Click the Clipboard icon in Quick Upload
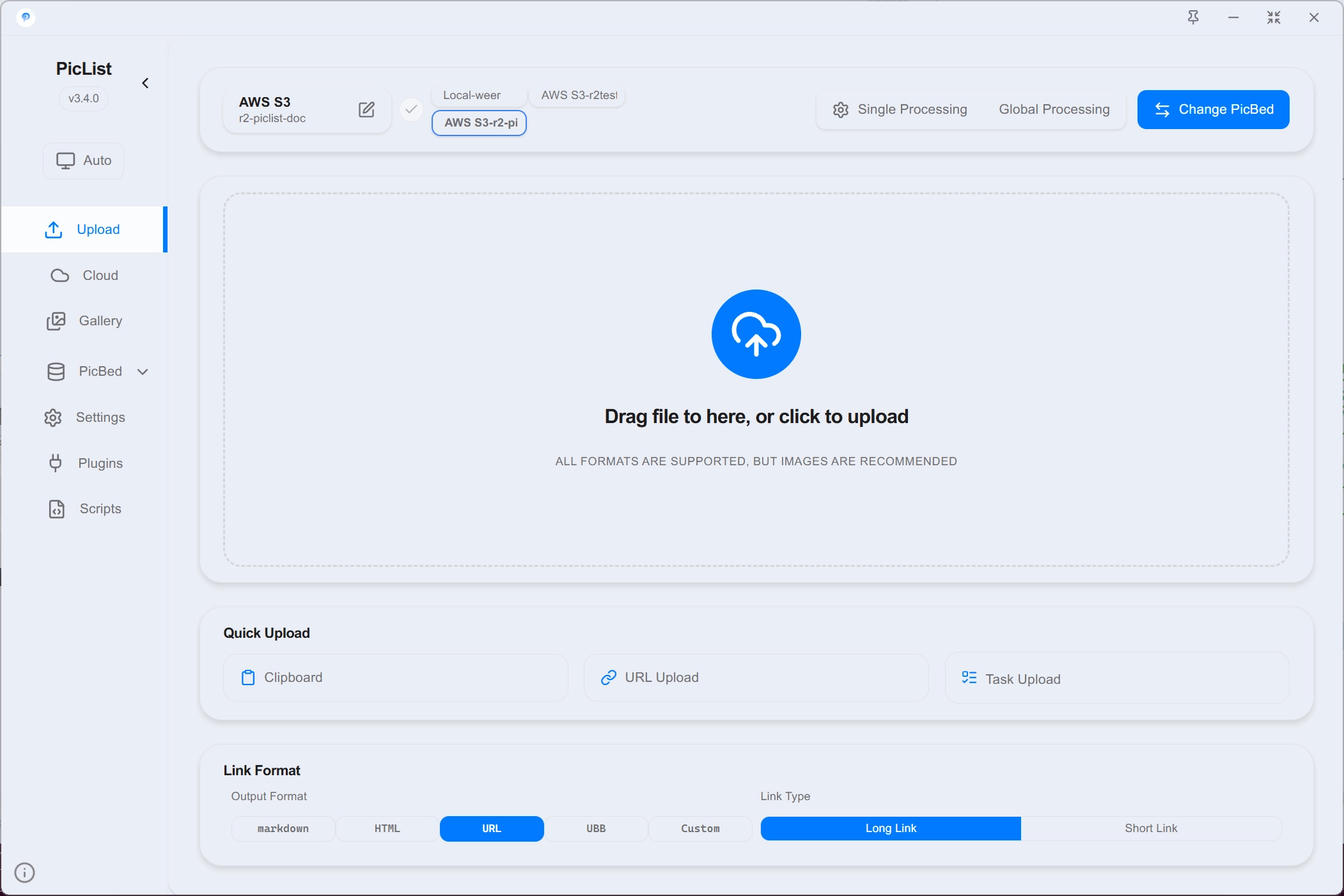The image size is (1344, 896). click(x=248, y=677)
